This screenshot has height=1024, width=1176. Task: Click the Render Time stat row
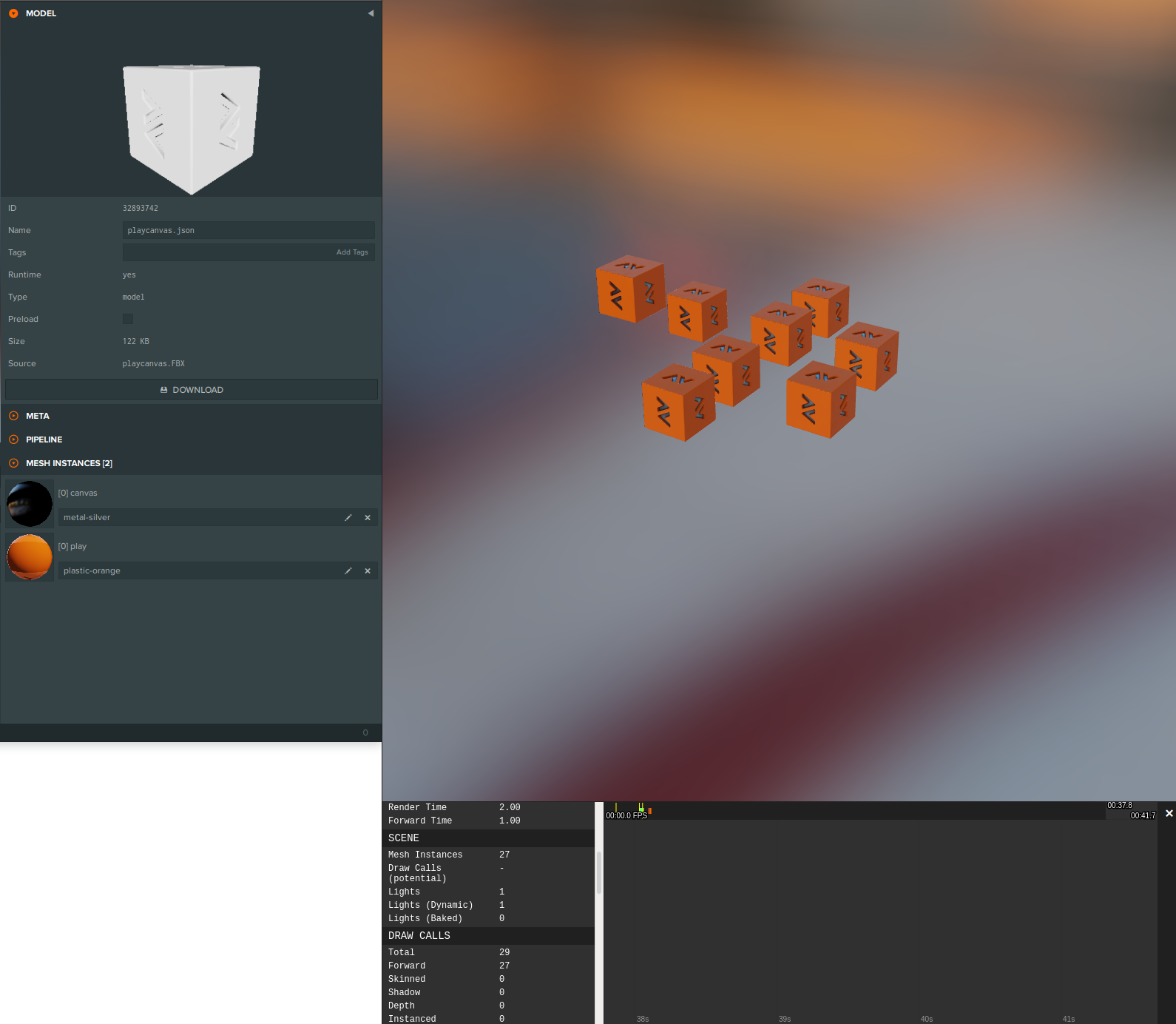(x=488, y=807)
